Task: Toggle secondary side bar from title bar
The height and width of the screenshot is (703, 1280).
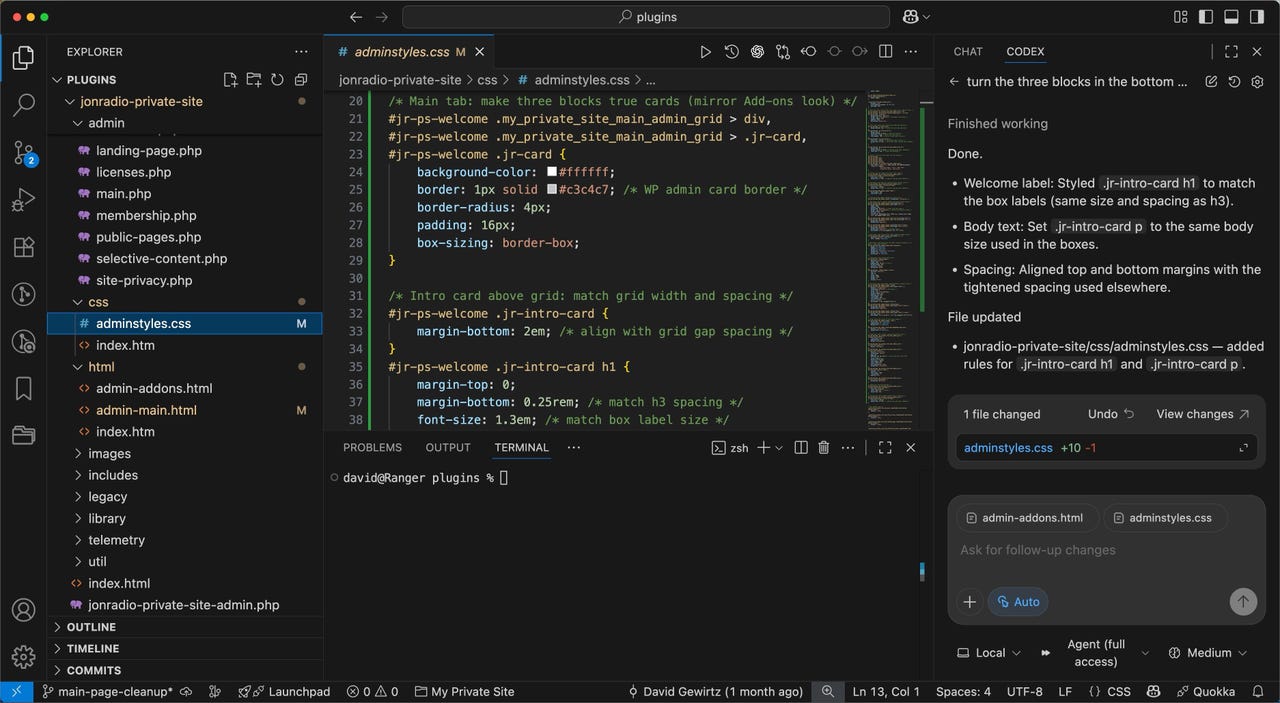Action: (x=1256, y=17)
